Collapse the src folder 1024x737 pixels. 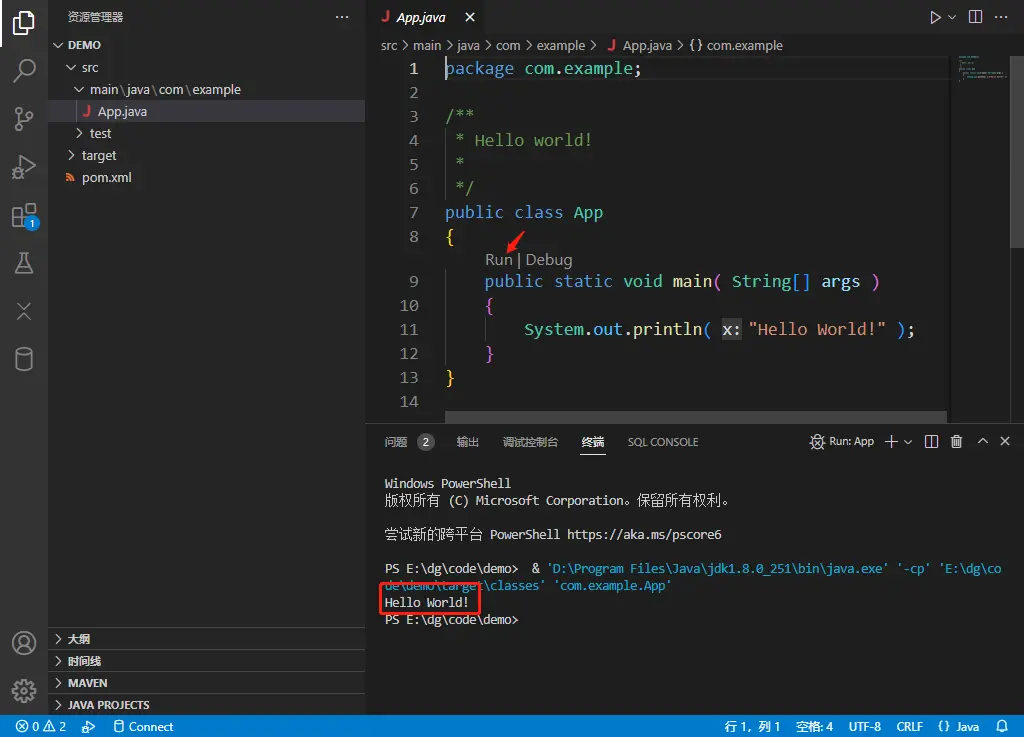pyautogui.click(x=206, y=67)
